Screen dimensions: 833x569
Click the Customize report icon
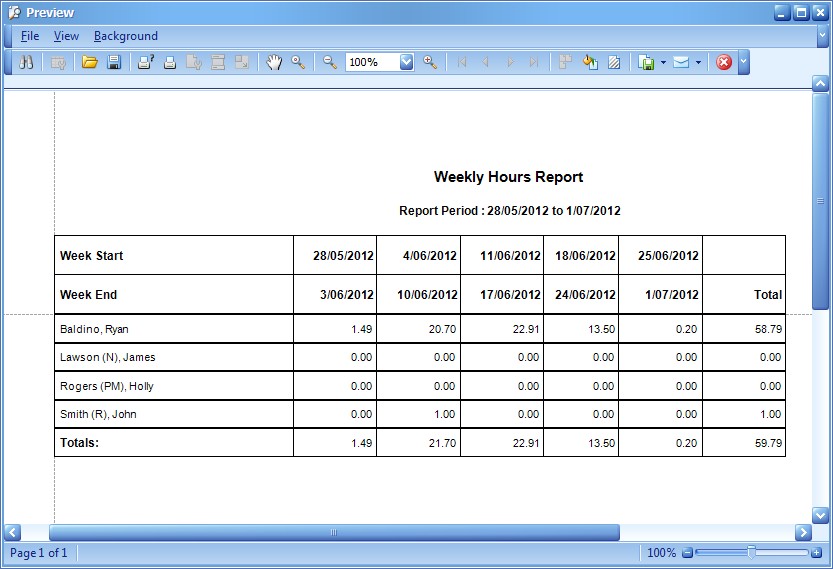58,62
